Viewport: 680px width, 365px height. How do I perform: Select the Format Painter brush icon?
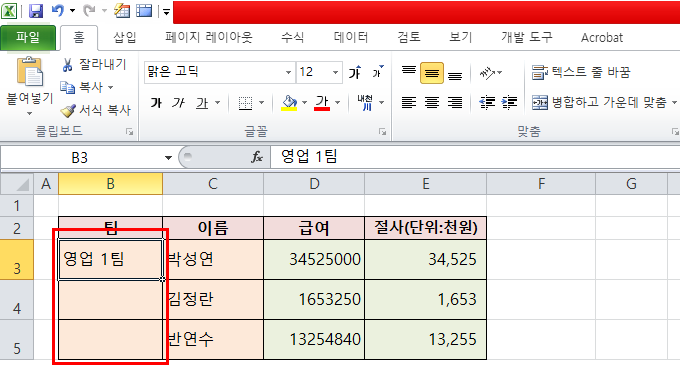pyautogui.click(x=68, y=110)
